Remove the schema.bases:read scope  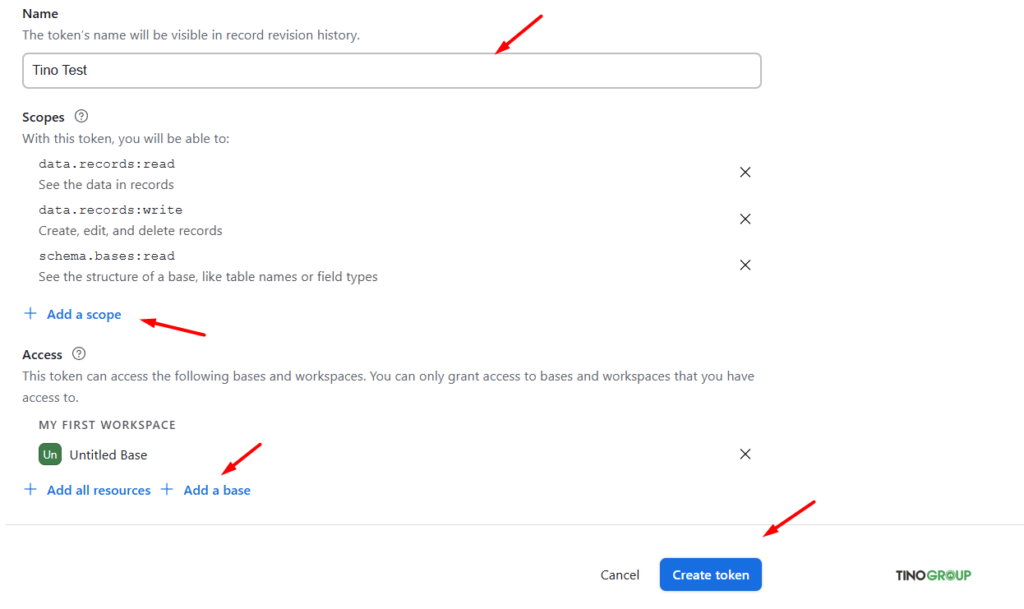coord(745,264)
